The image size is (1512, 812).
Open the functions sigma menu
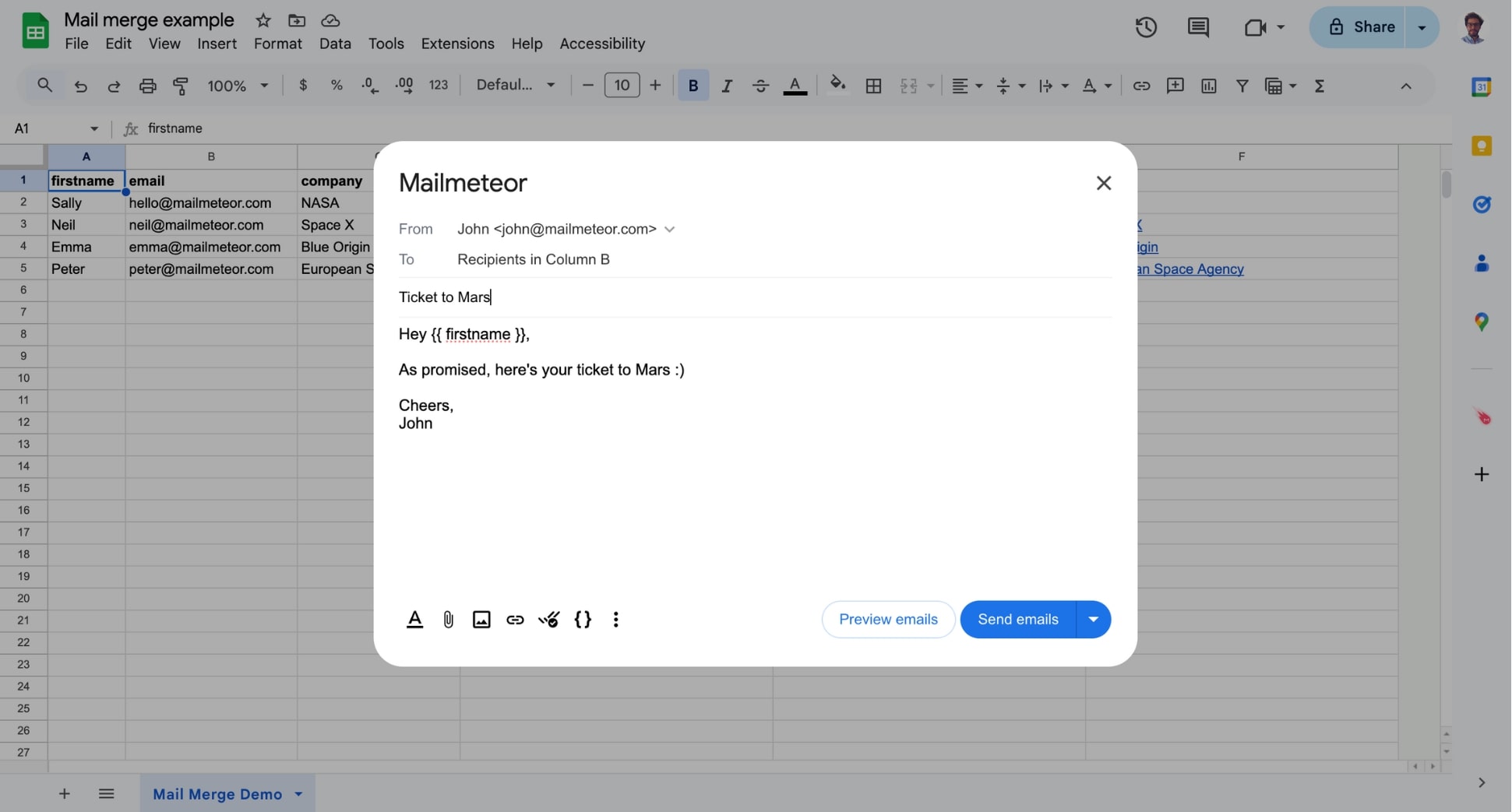click(1319, 86)
